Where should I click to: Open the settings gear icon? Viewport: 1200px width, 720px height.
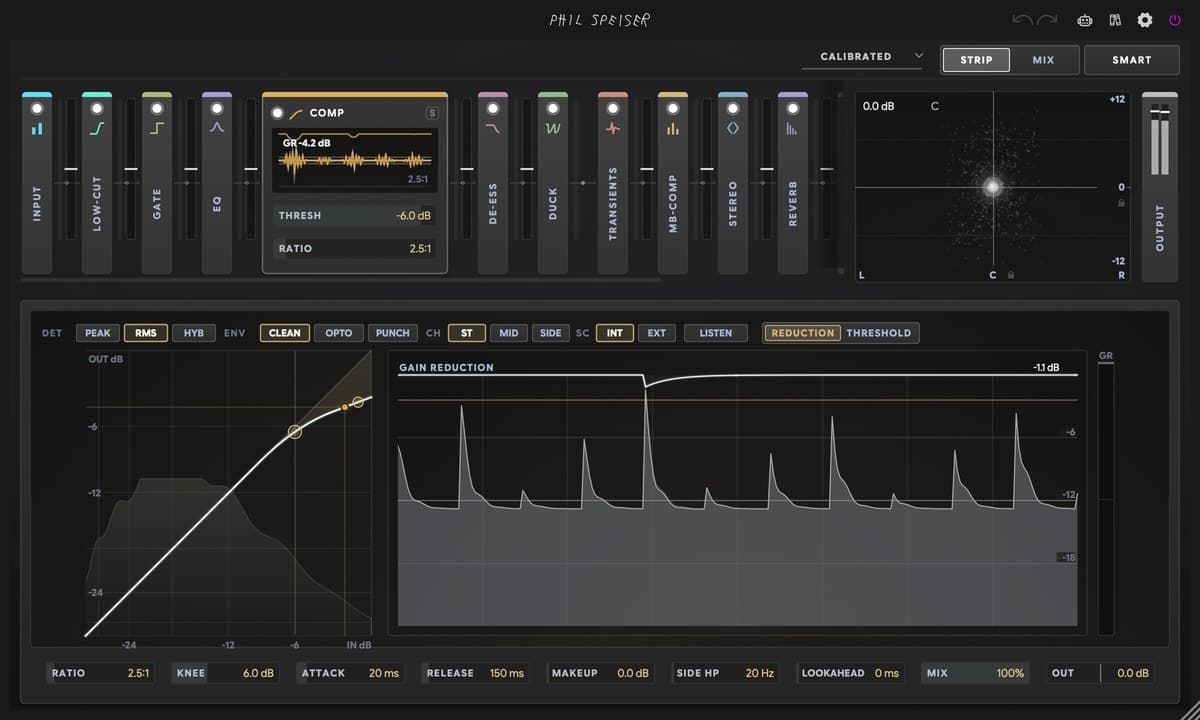1145,20
